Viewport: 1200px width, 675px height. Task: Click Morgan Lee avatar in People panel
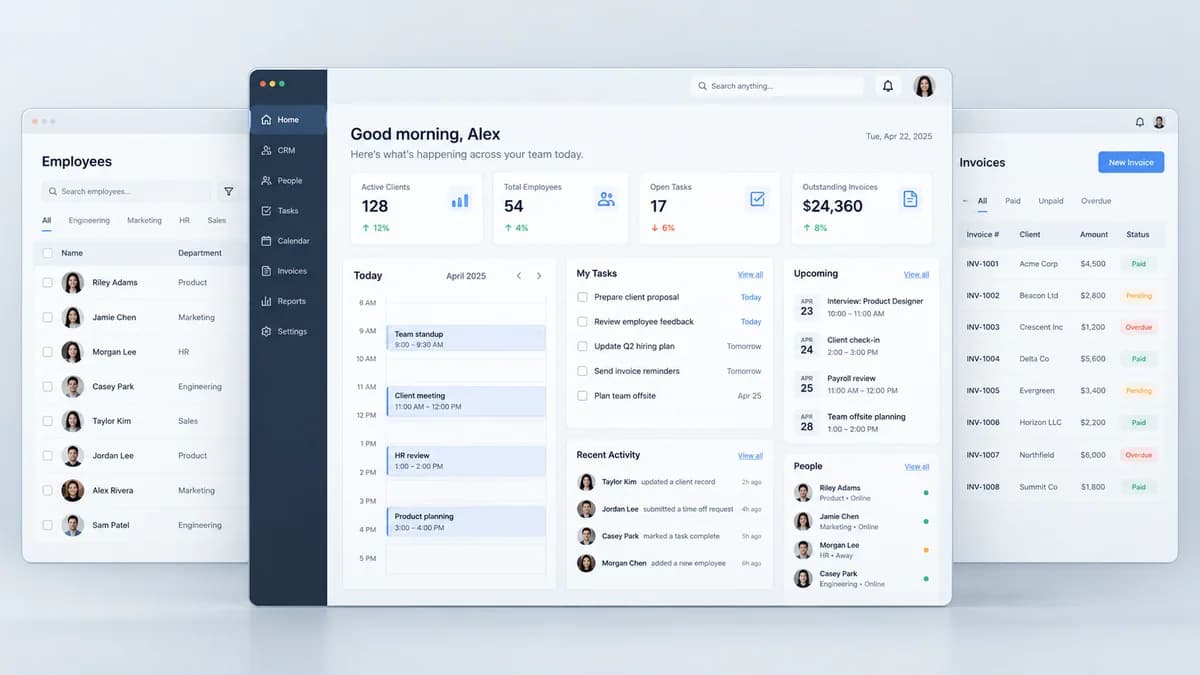(802, 549)
